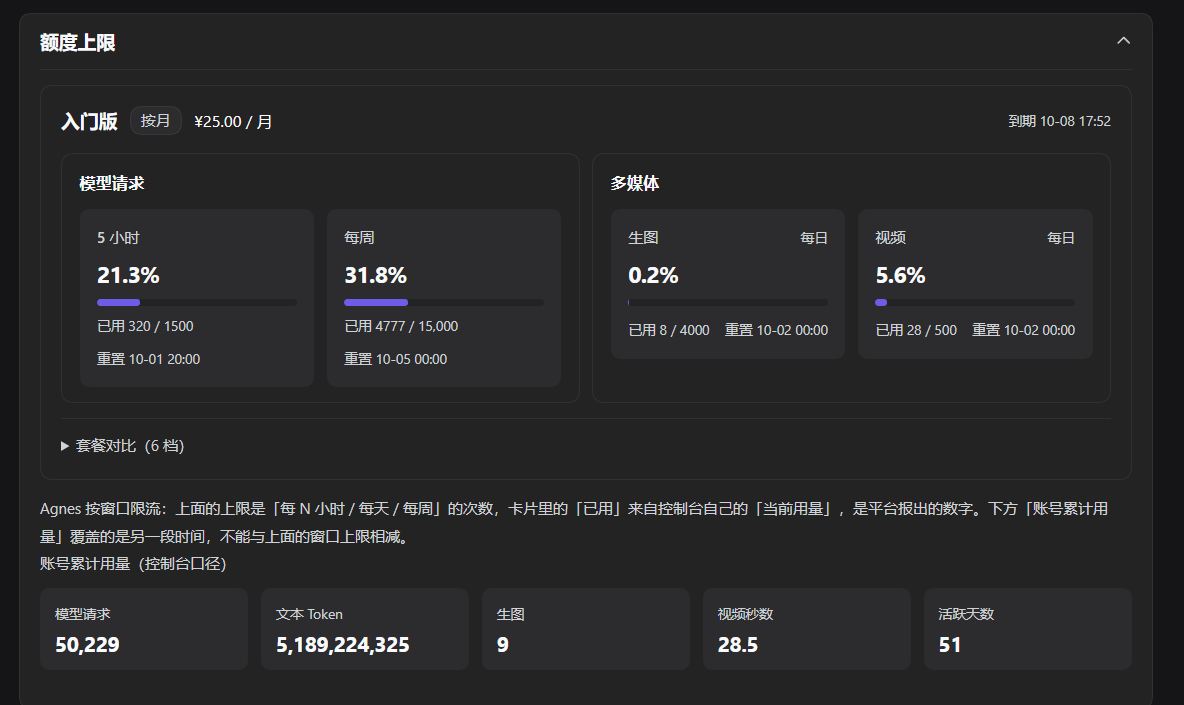
Task: Expand the 套餐对比 (6 档) disclosure
Action: click(122, 446)
